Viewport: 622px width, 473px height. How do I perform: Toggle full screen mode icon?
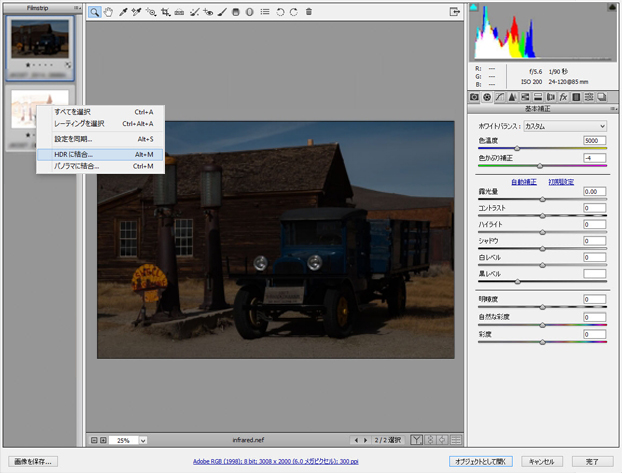coord(455,12)
